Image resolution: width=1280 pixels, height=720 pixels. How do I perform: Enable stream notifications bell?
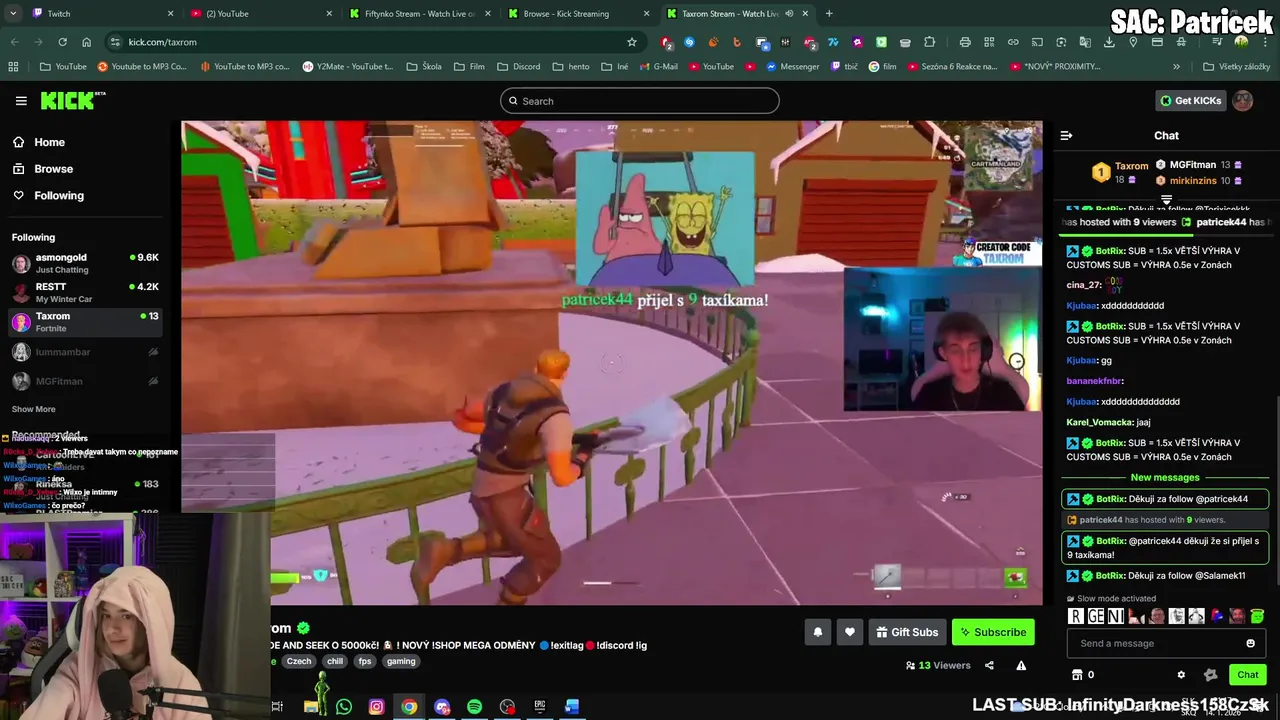(x=817, y=632)
